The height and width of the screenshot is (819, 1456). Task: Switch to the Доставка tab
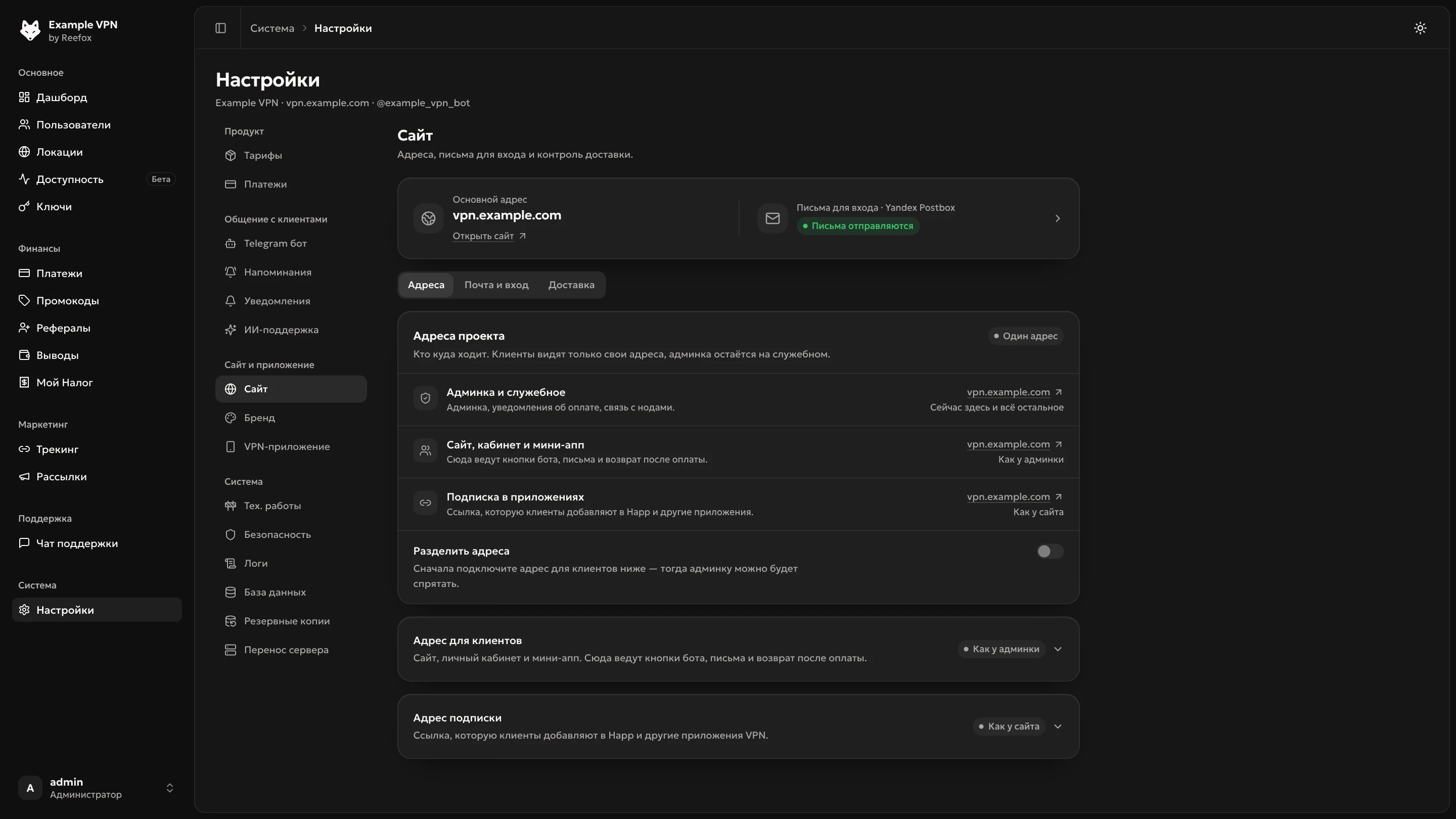pyautogui.click(x=571, y=285)
